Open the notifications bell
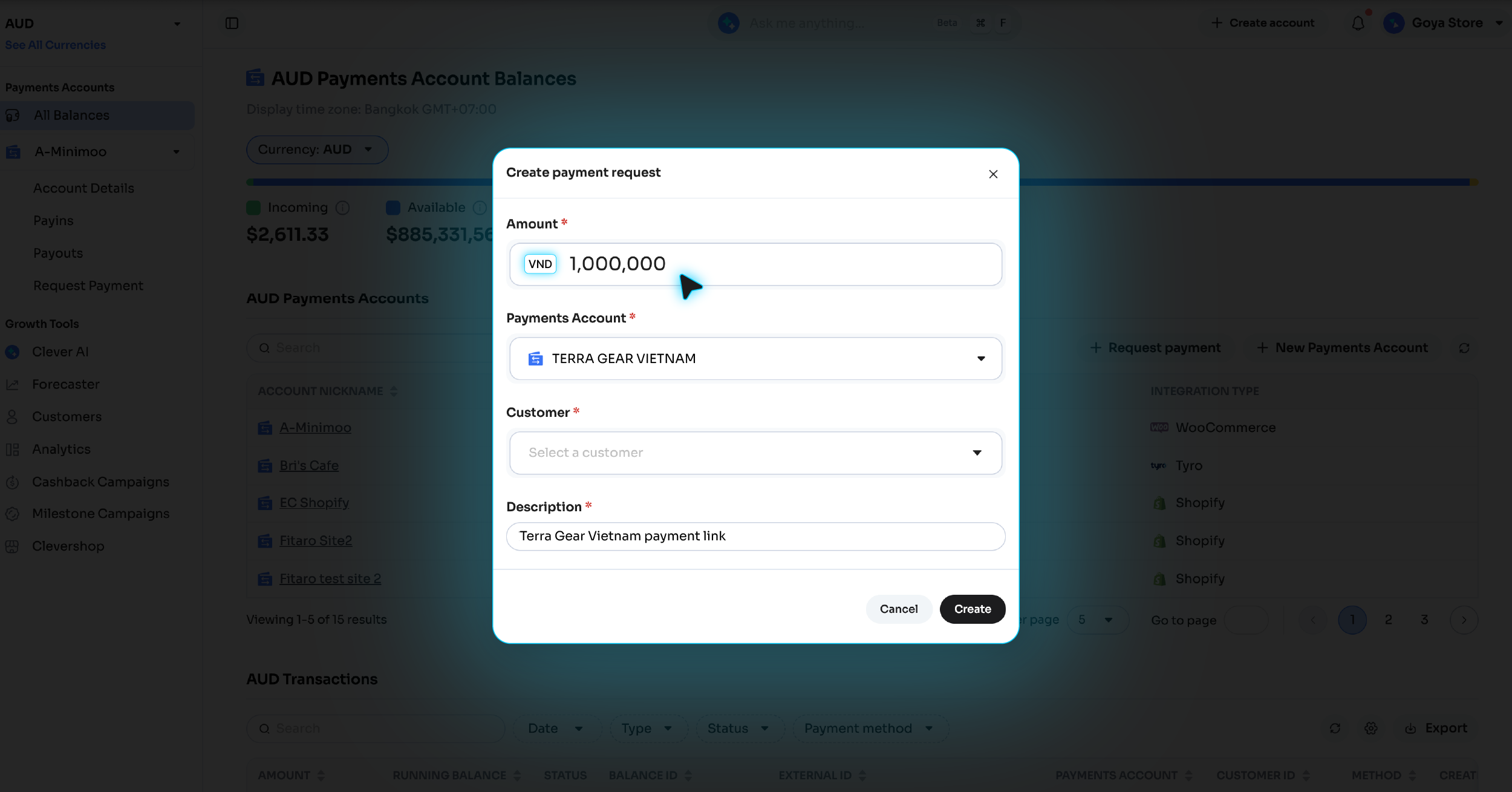This screenshot has height=792, width=1512. tap(1358, 23)
